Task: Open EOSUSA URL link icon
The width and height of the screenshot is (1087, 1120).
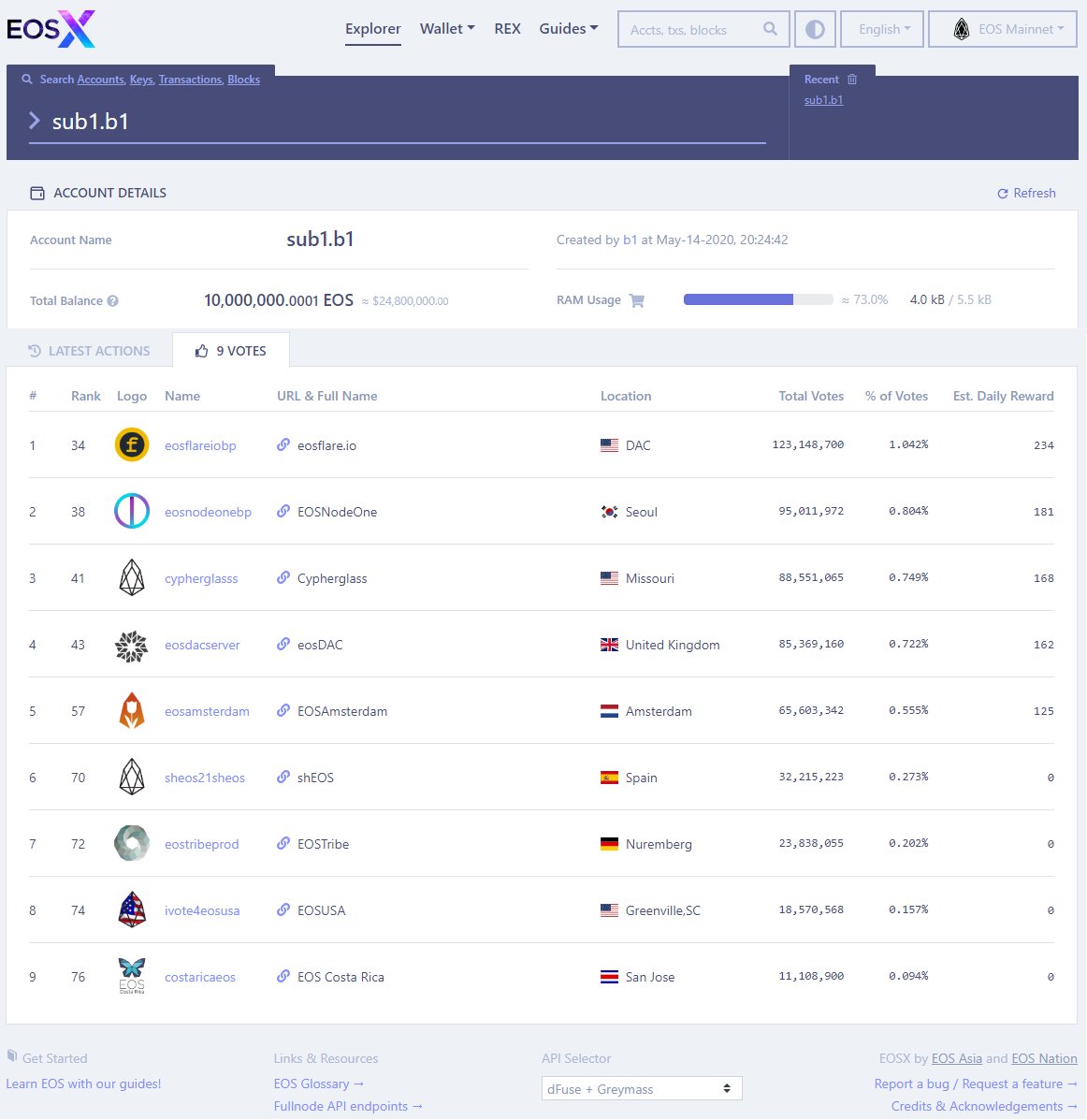Action: [283, 910]
